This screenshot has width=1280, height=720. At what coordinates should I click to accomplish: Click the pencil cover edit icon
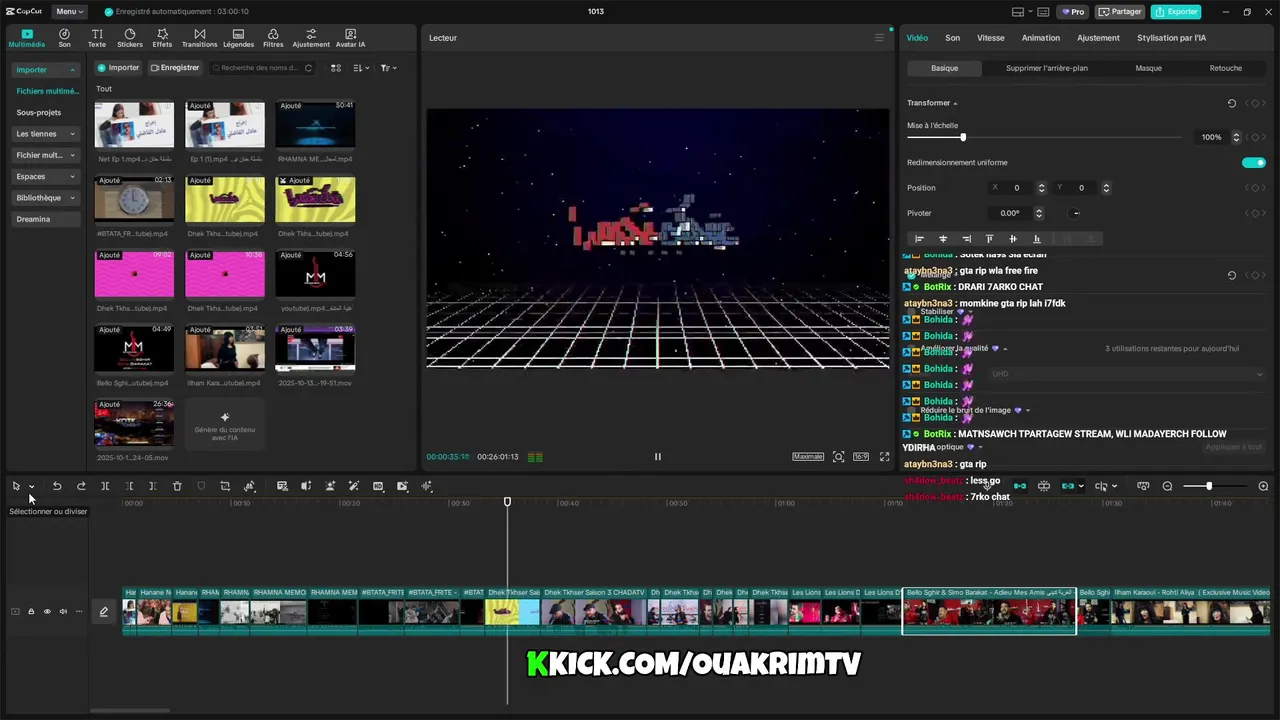(x=103, y=611)
